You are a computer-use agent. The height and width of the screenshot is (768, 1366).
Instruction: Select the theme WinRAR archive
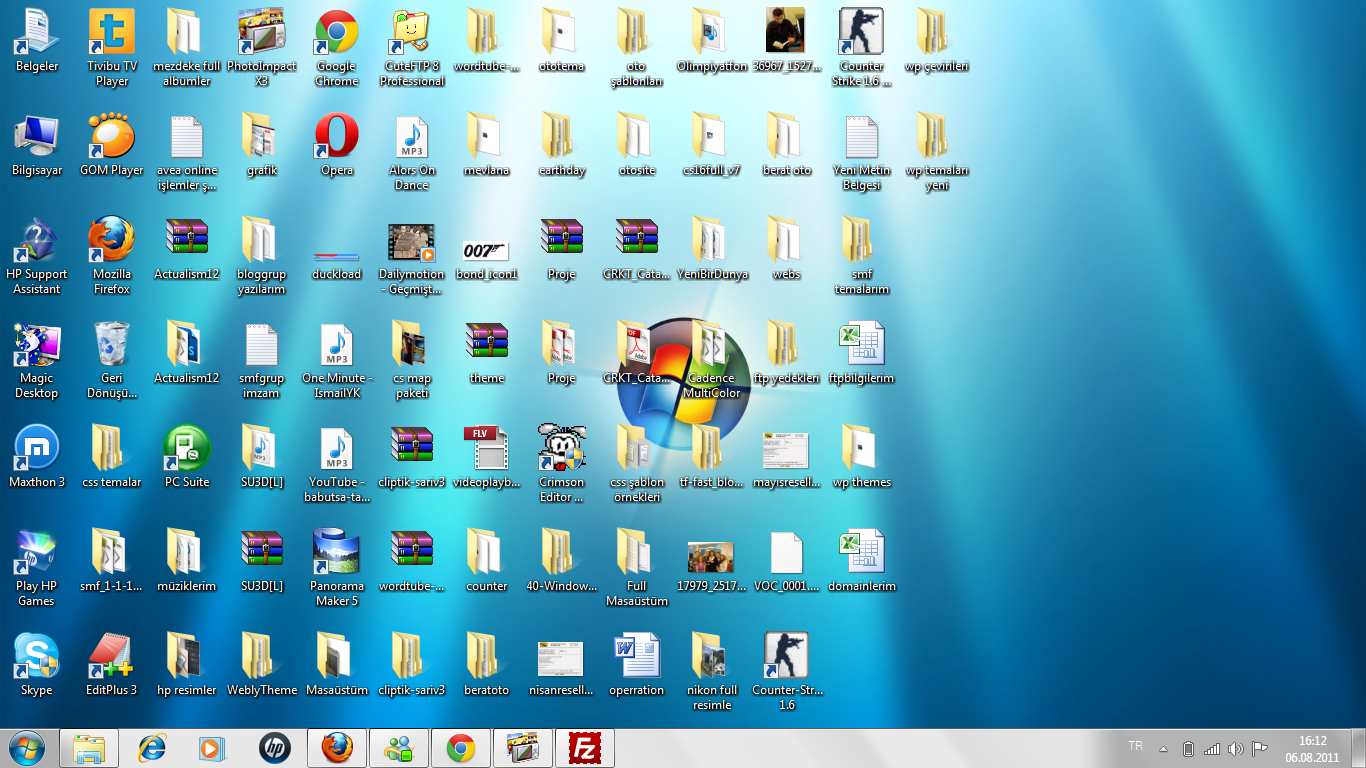coord(487,352)
